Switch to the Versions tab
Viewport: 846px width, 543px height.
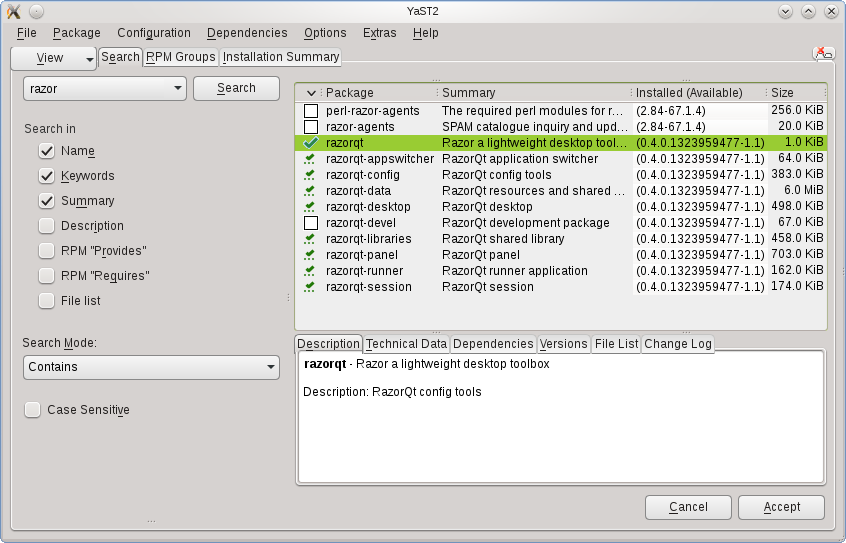click(563, 344)
